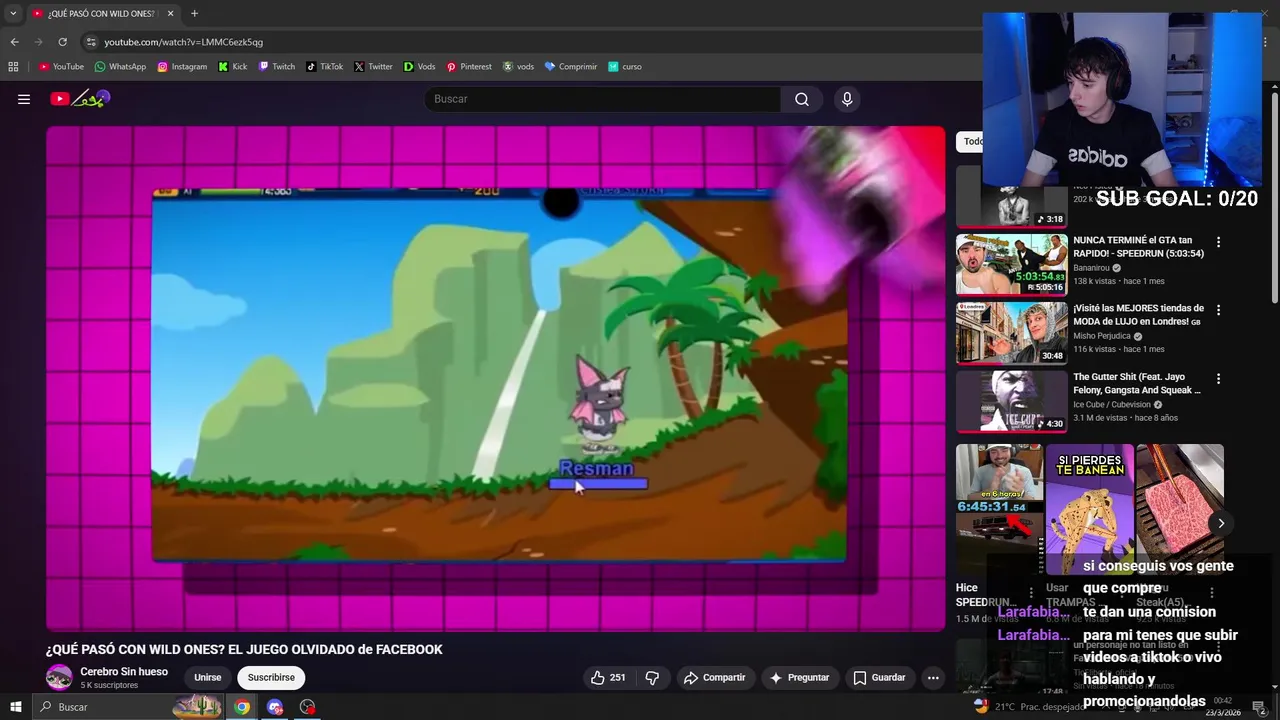Click the youtube.com address bar URL
This screenshot has height=720, width=1280.
pyautogui.click(x=184, y=42)
